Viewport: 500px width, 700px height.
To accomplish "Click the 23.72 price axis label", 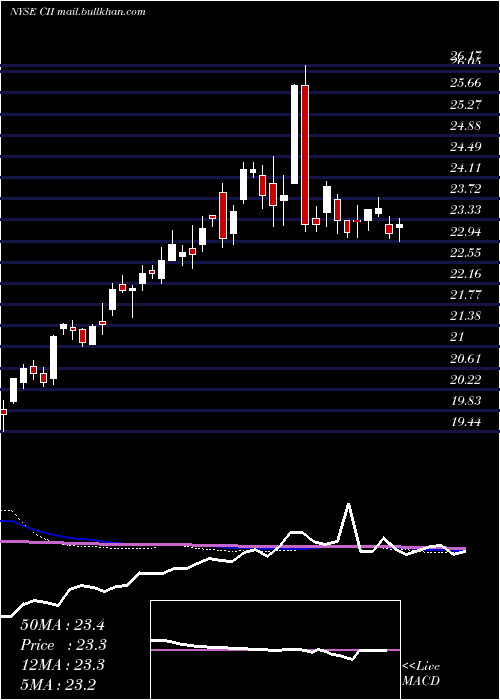I will pos(466,188).
